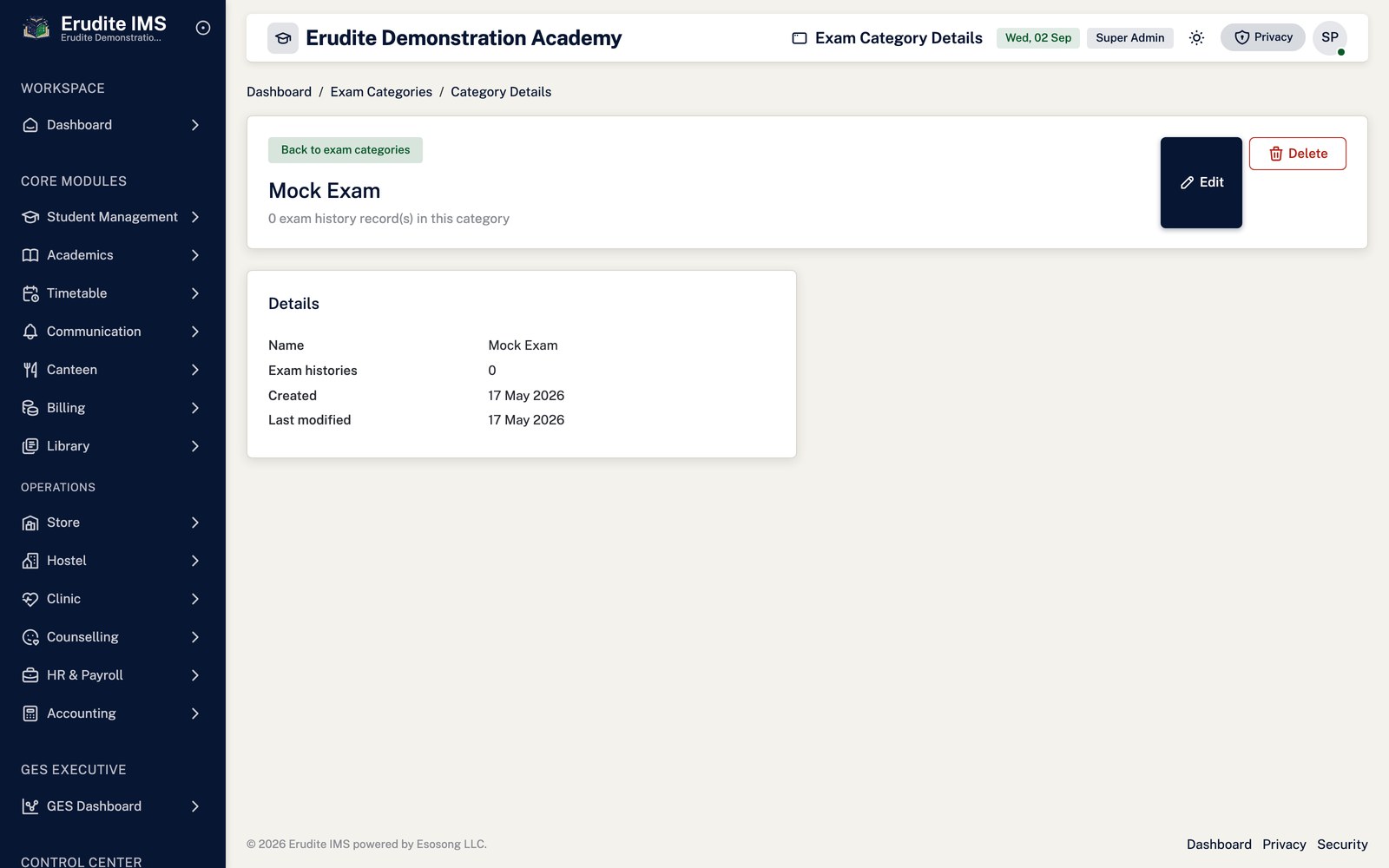1389x868 pixels.
Task: Open the Counselling menu item
Action: click(x=113, y=637)
